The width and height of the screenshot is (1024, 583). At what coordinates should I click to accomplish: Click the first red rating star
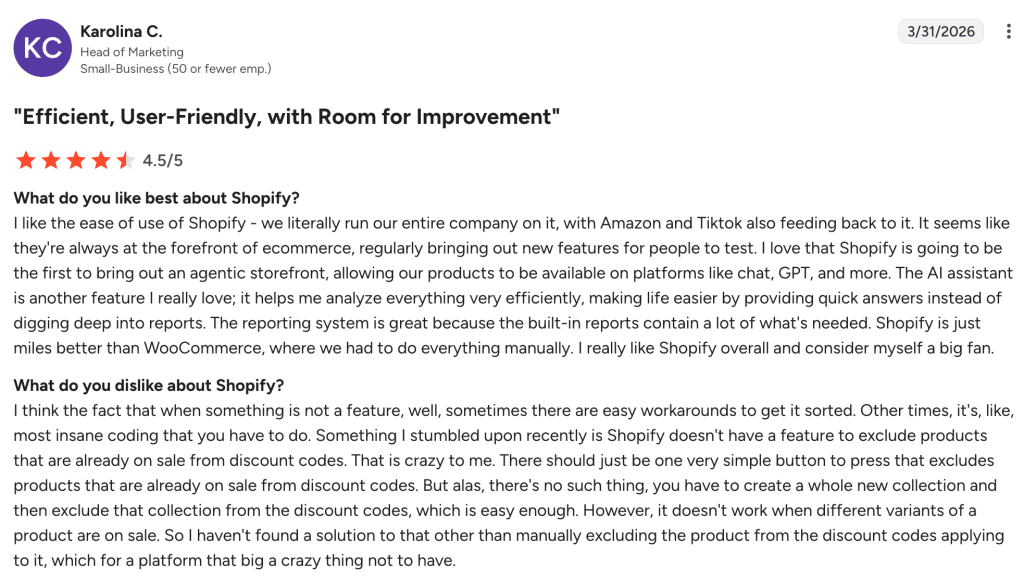(x=26, y=160)
